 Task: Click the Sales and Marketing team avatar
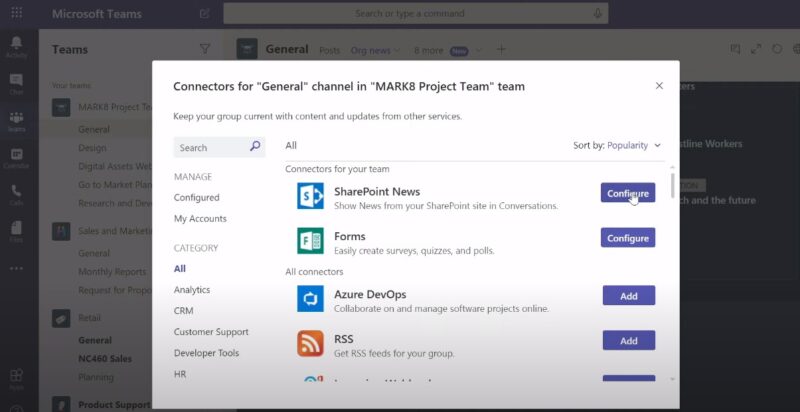point(61,231)
